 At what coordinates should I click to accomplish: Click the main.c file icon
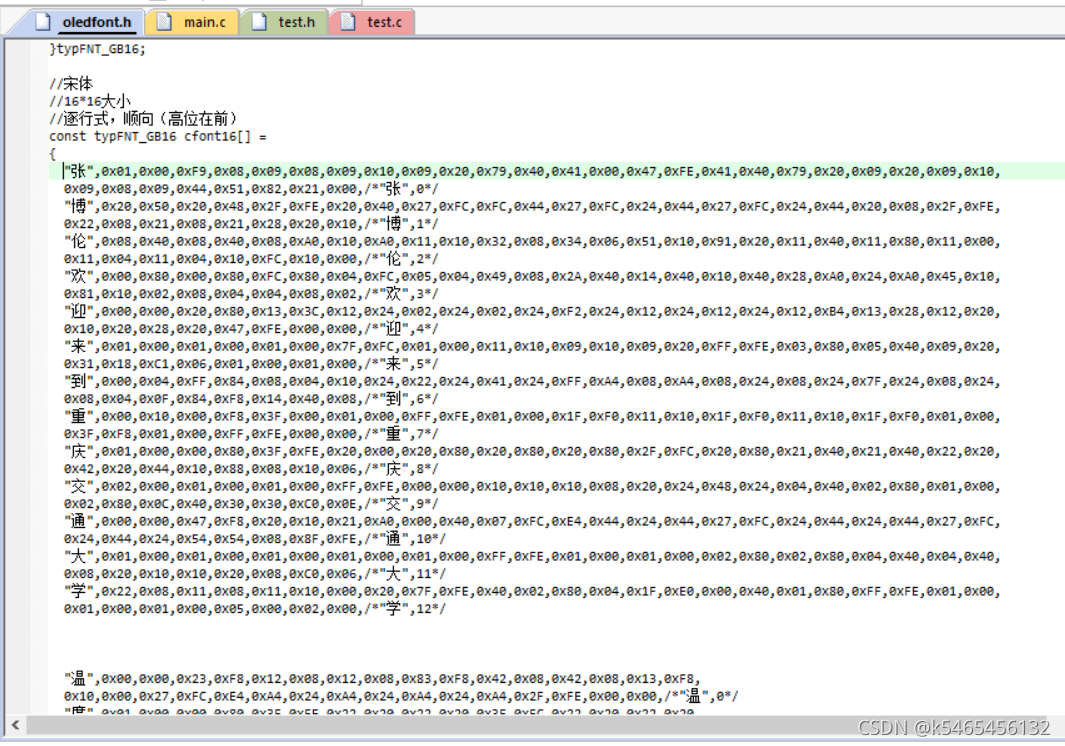(x=164, y=22)
